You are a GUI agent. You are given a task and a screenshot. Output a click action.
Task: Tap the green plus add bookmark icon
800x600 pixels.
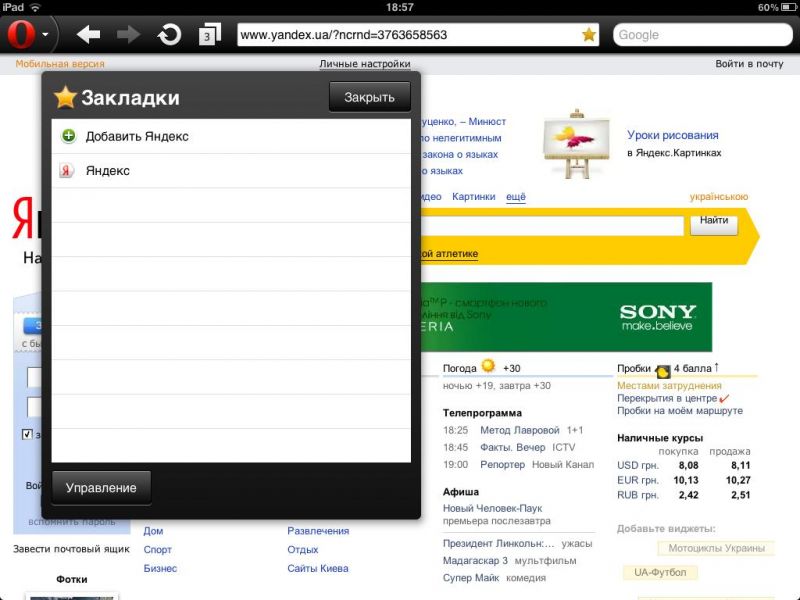tap(68, 136)
